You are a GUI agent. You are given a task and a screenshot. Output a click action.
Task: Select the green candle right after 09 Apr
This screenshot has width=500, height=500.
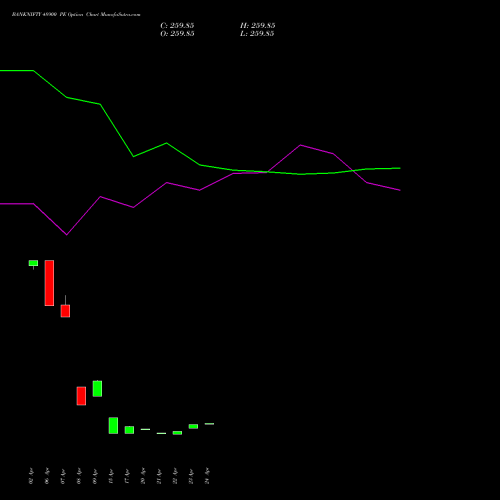coord(113,425)
